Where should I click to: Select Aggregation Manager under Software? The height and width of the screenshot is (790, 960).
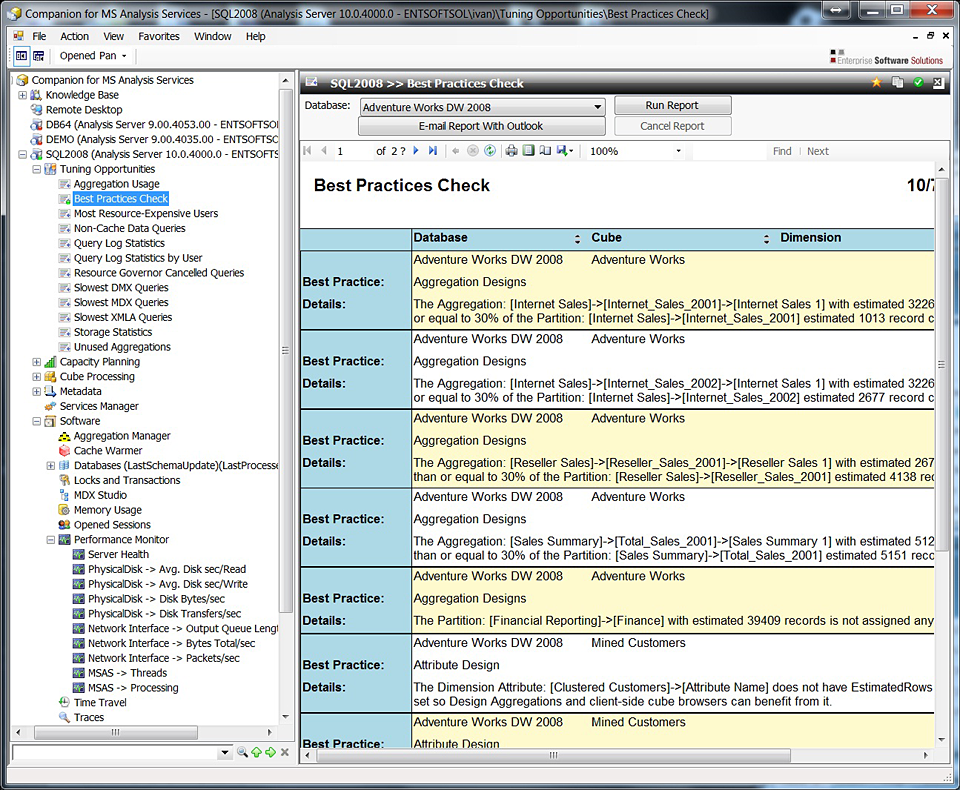(x=122, y=436)
